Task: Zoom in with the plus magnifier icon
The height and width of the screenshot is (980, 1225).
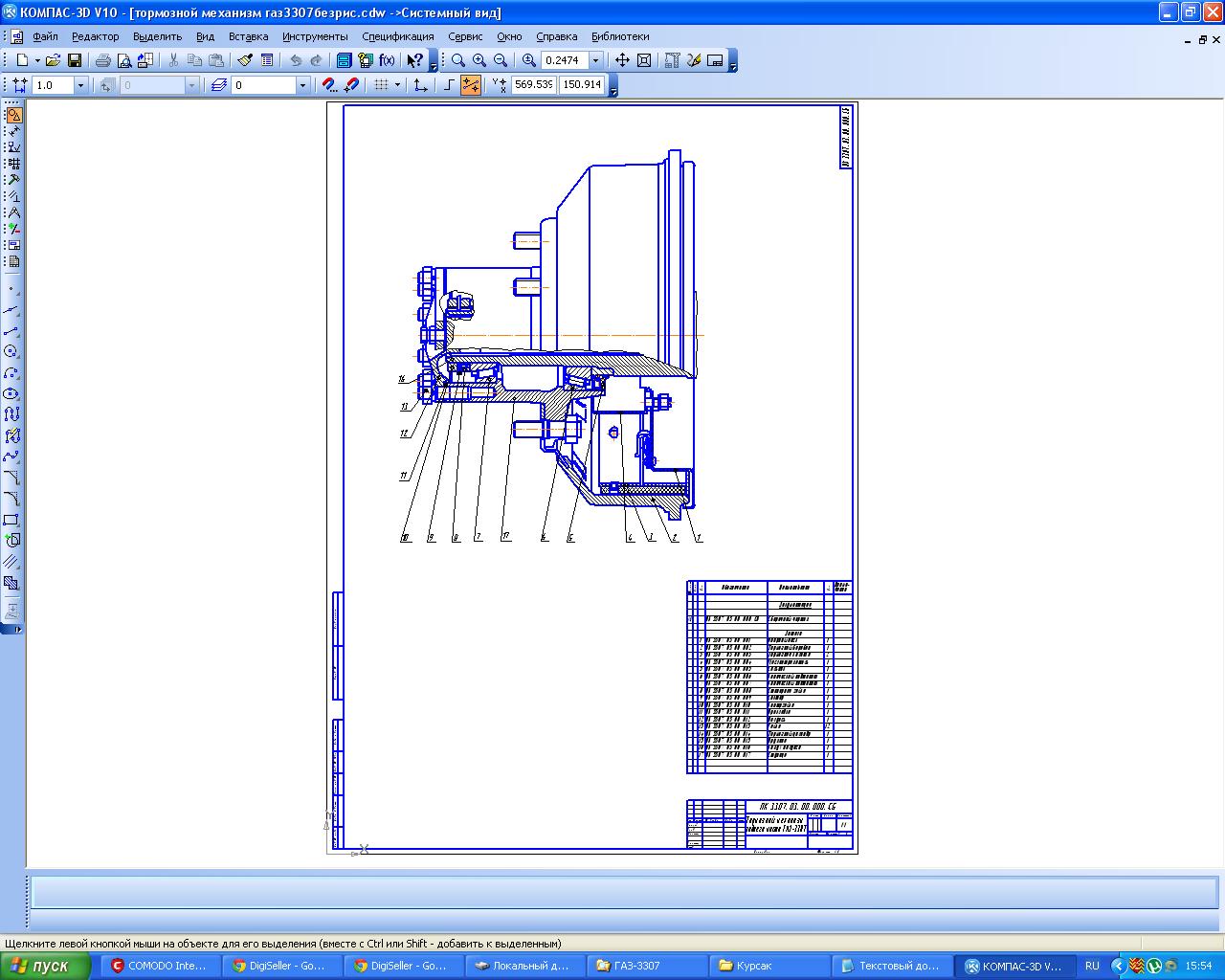Action: coord(479,60)
